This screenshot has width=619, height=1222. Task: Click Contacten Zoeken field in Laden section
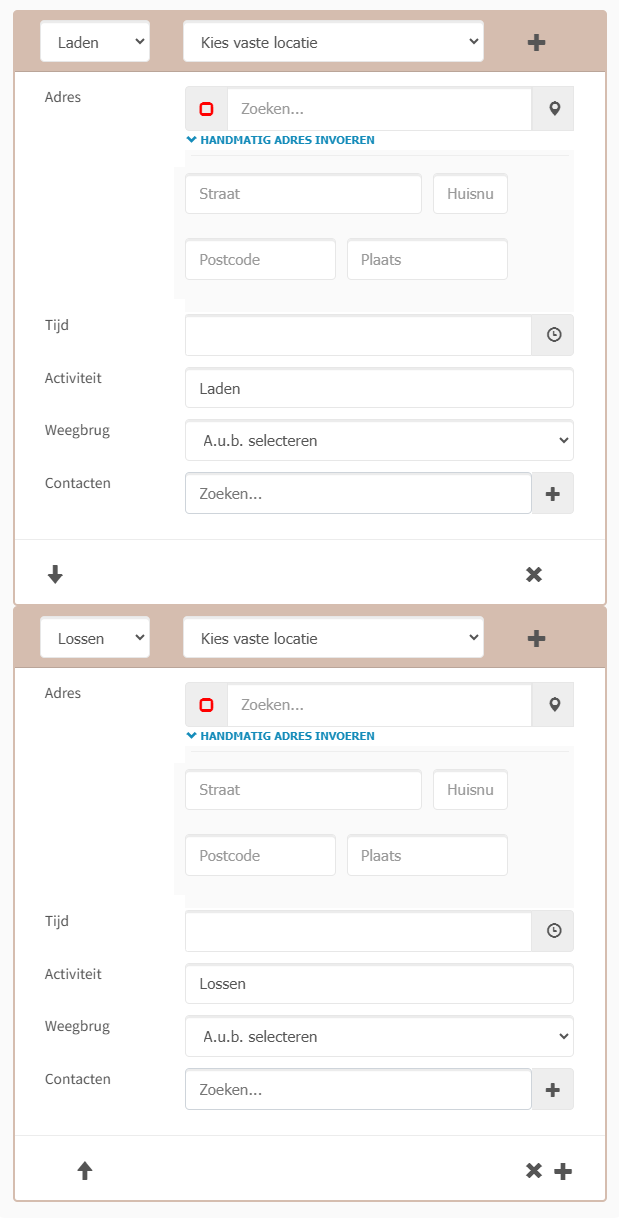358,493
